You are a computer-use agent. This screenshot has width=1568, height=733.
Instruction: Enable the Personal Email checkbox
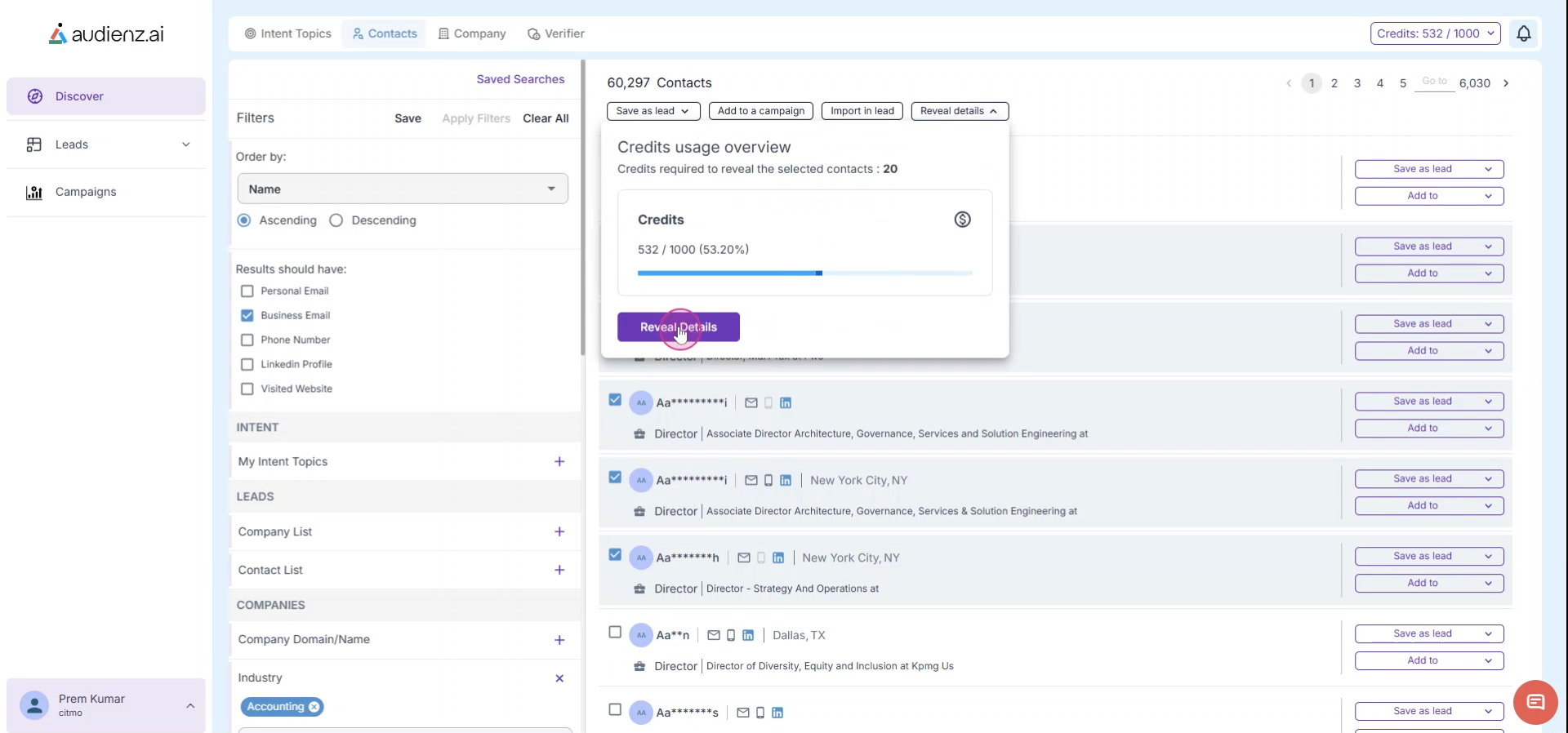pyautogui.click(x=247, y=291)
